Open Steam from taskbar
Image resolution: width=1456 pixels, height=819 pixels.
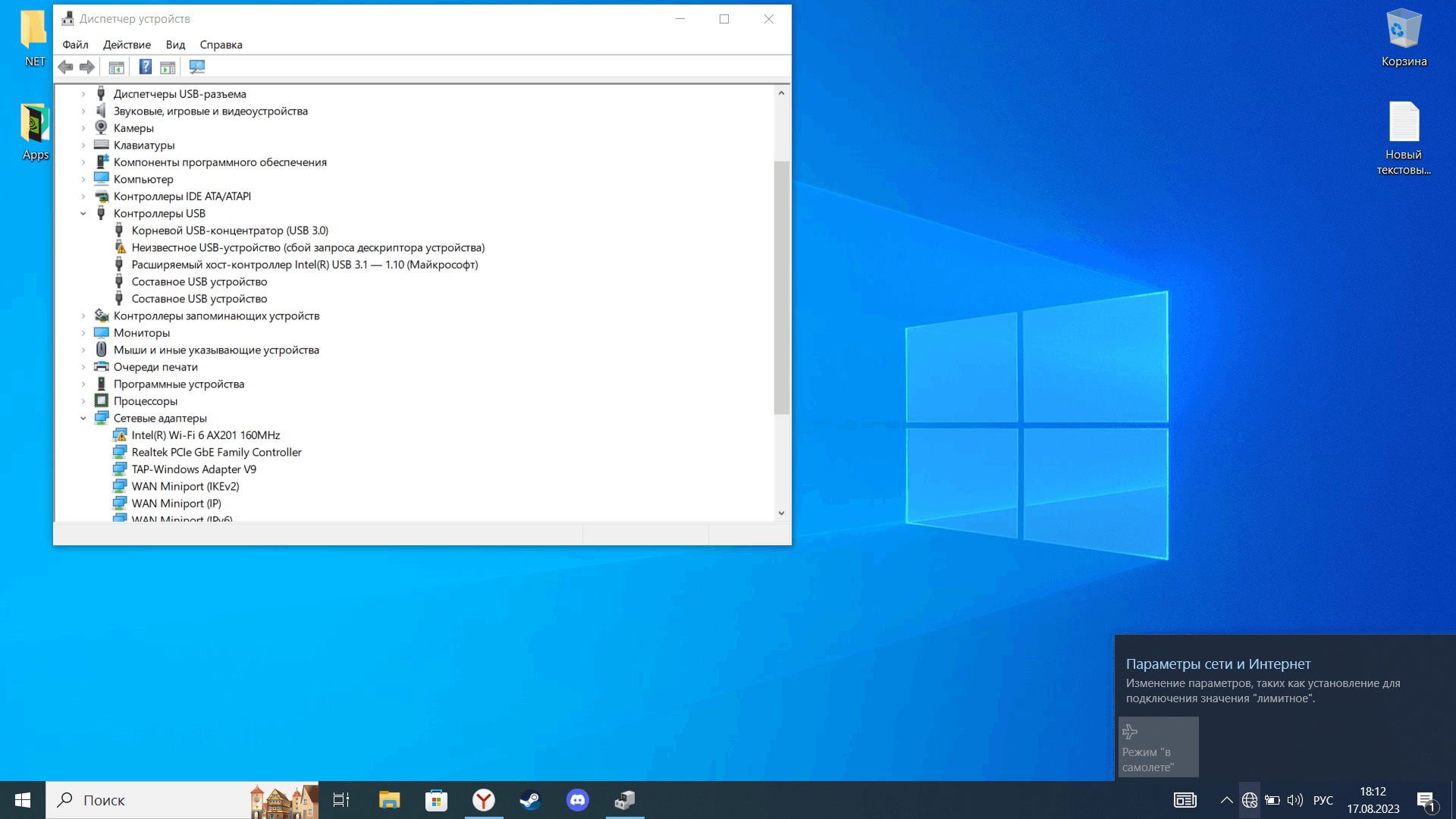[530, 800]
